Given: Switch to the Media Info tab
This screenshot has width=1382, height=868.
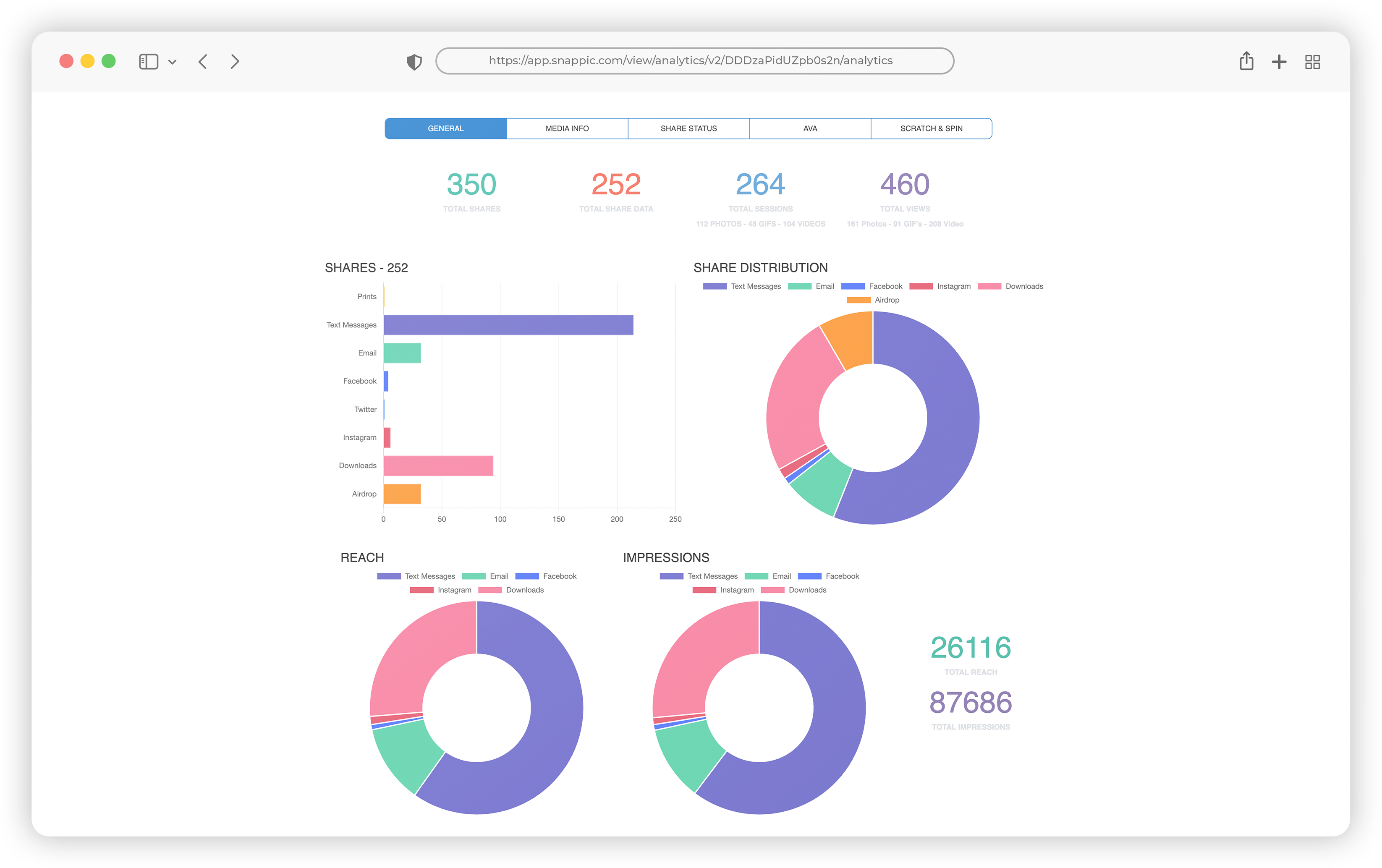Looking at the screenshot, I should point(567,128).
